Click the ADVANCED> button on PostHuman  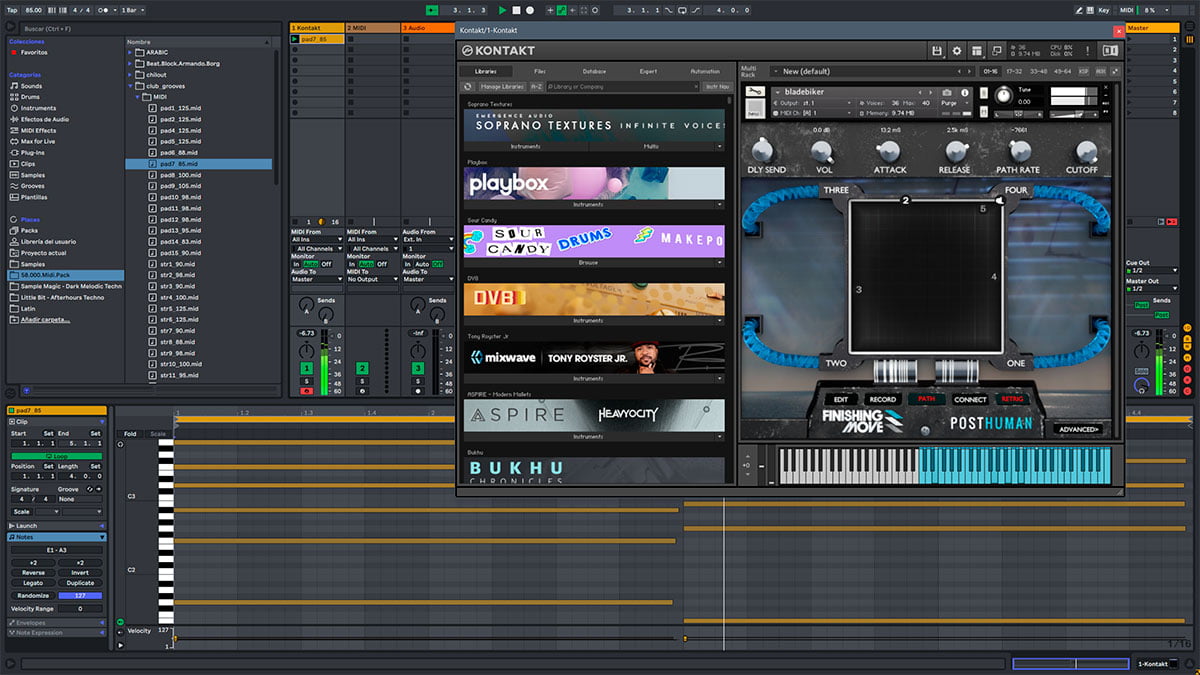tap(1077, 429)
